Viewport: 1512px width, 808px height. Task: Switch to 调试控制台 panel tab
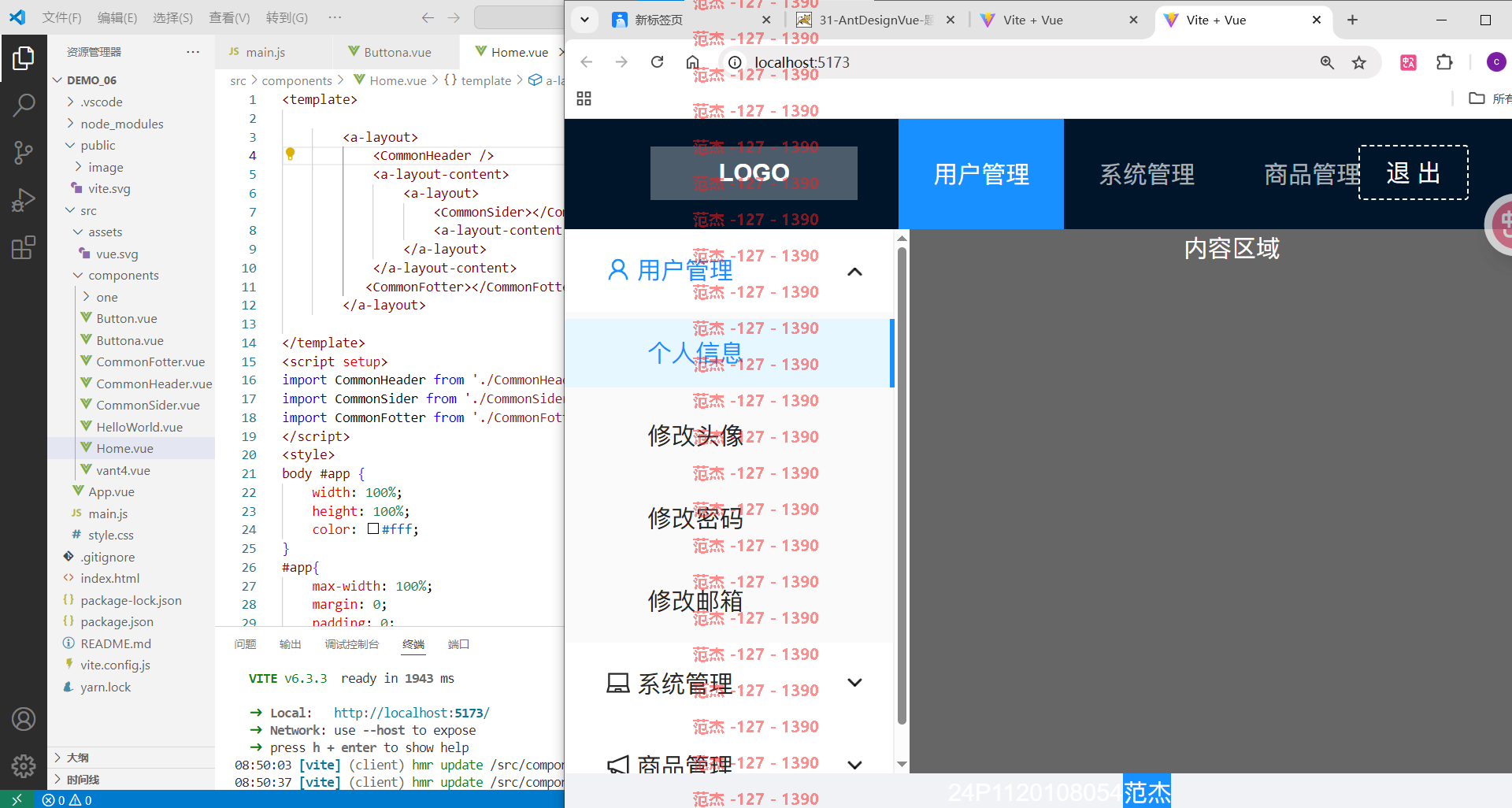point(351,644)
